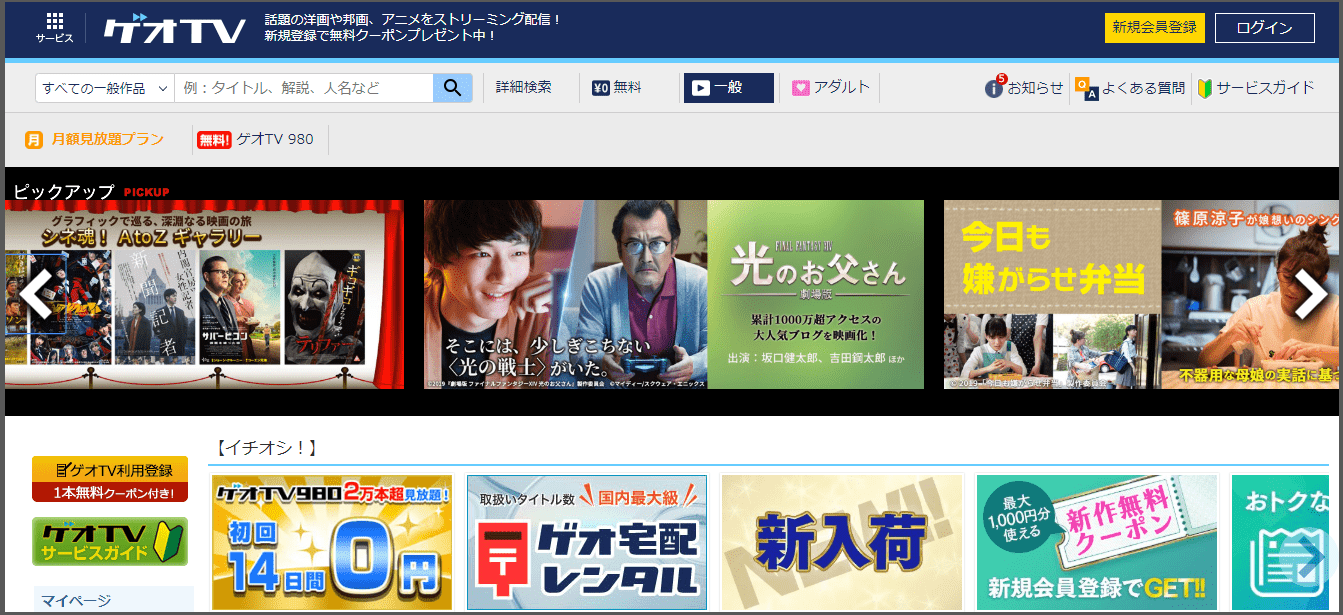Viewport: 1343px width, 615px height.
Task: Open シネ魂 AtoZ ギャラリー banner
Action: click(204, 294)
